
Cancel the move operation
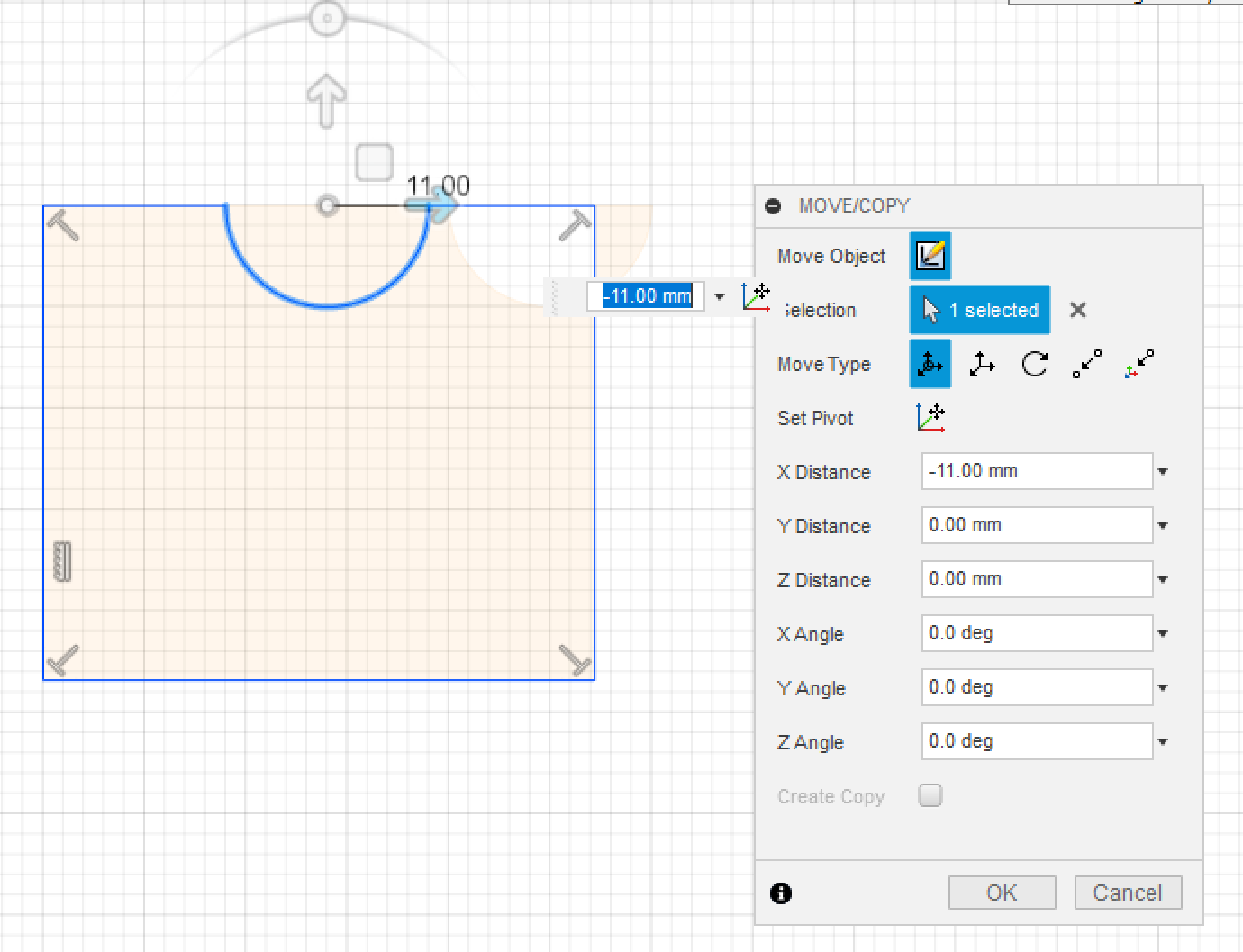tap(1128, 893)
